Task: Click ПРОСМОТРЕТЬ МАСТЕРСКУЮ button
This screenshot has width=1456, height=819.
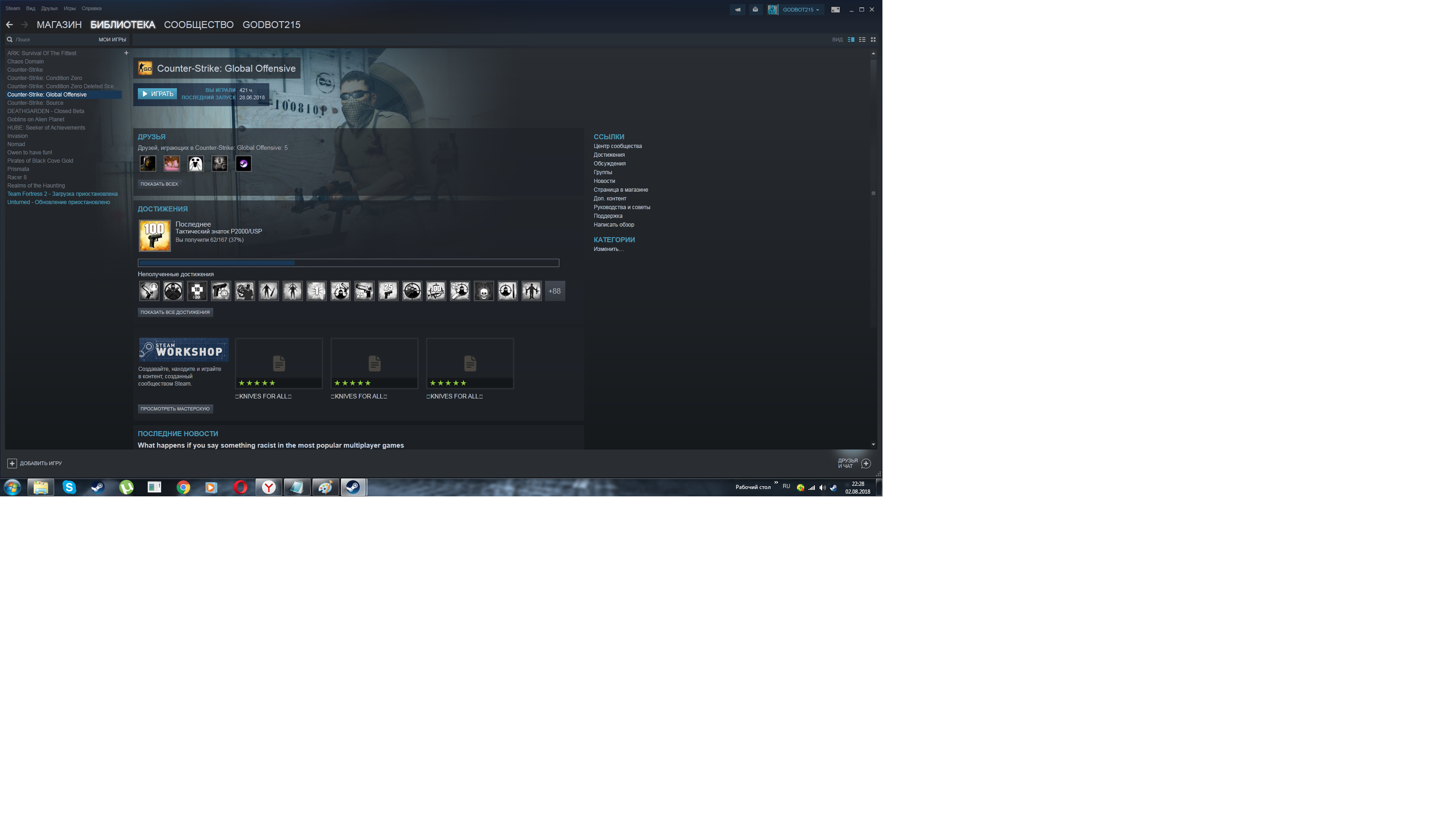Action: tap(175, 409)
